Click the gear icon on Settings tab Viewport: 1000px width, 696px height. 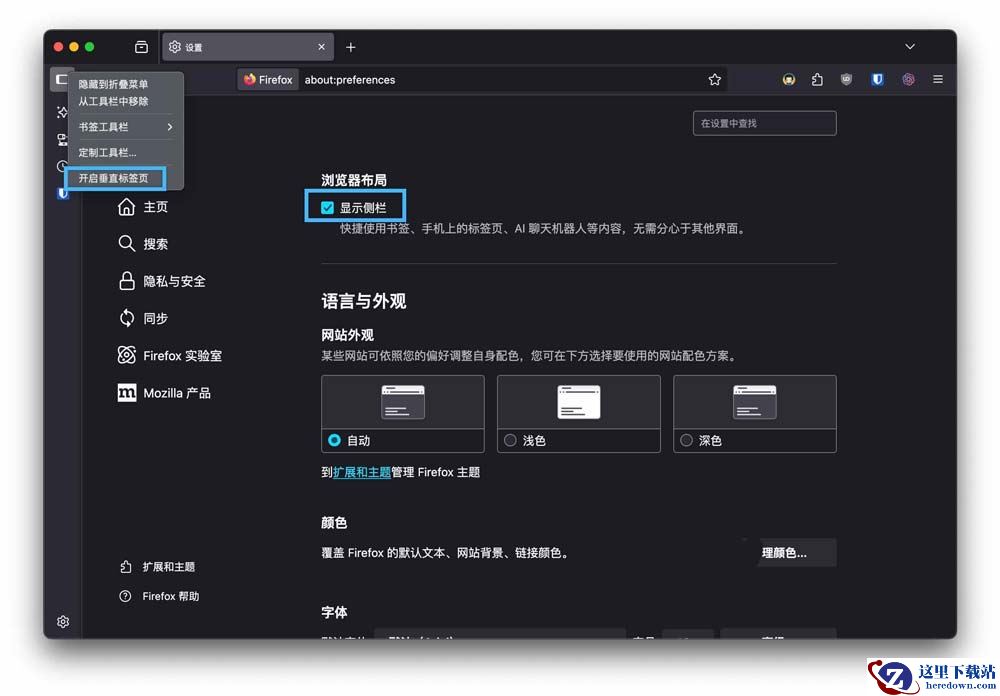tap(175, 47)
